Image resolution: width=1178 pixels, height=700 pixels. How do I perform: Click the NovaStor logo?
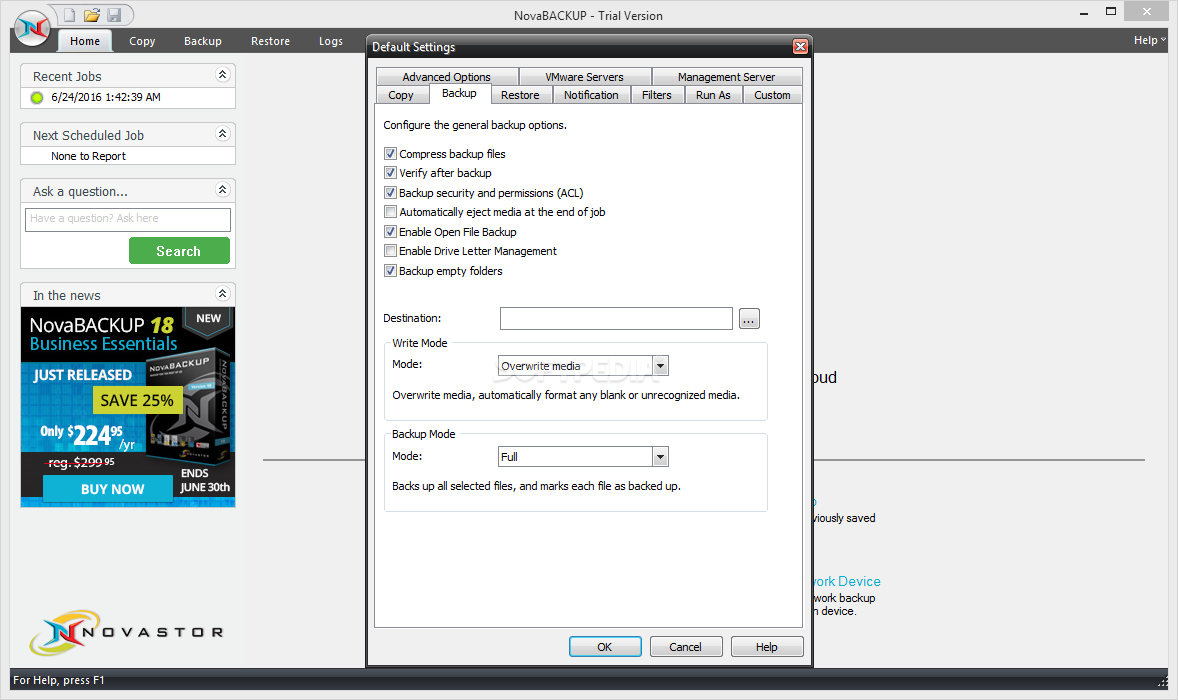126,632
